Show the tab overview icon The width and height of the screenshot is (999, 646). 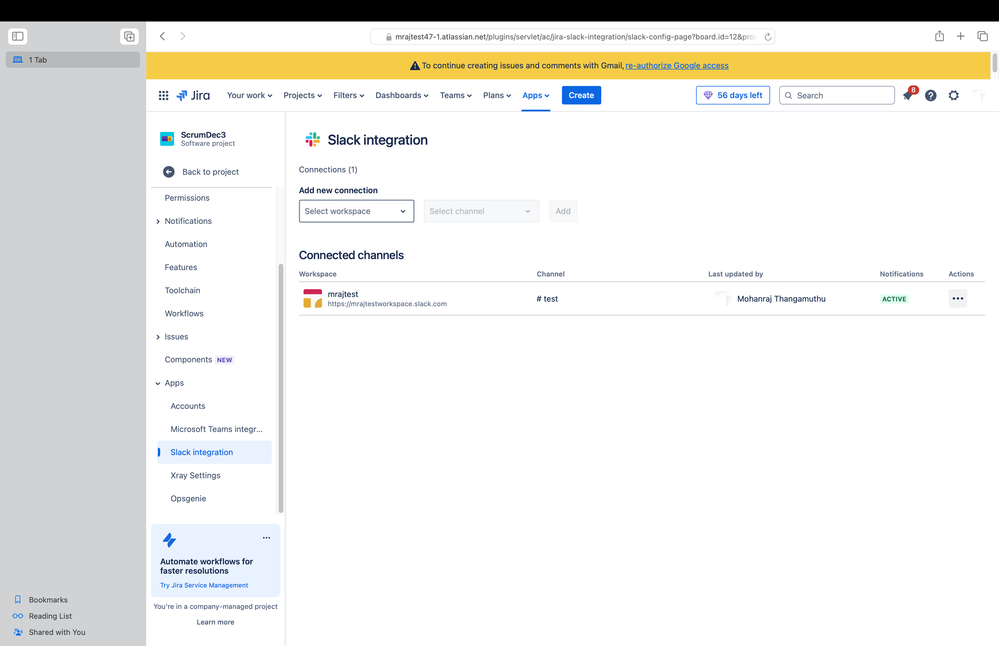982,36
